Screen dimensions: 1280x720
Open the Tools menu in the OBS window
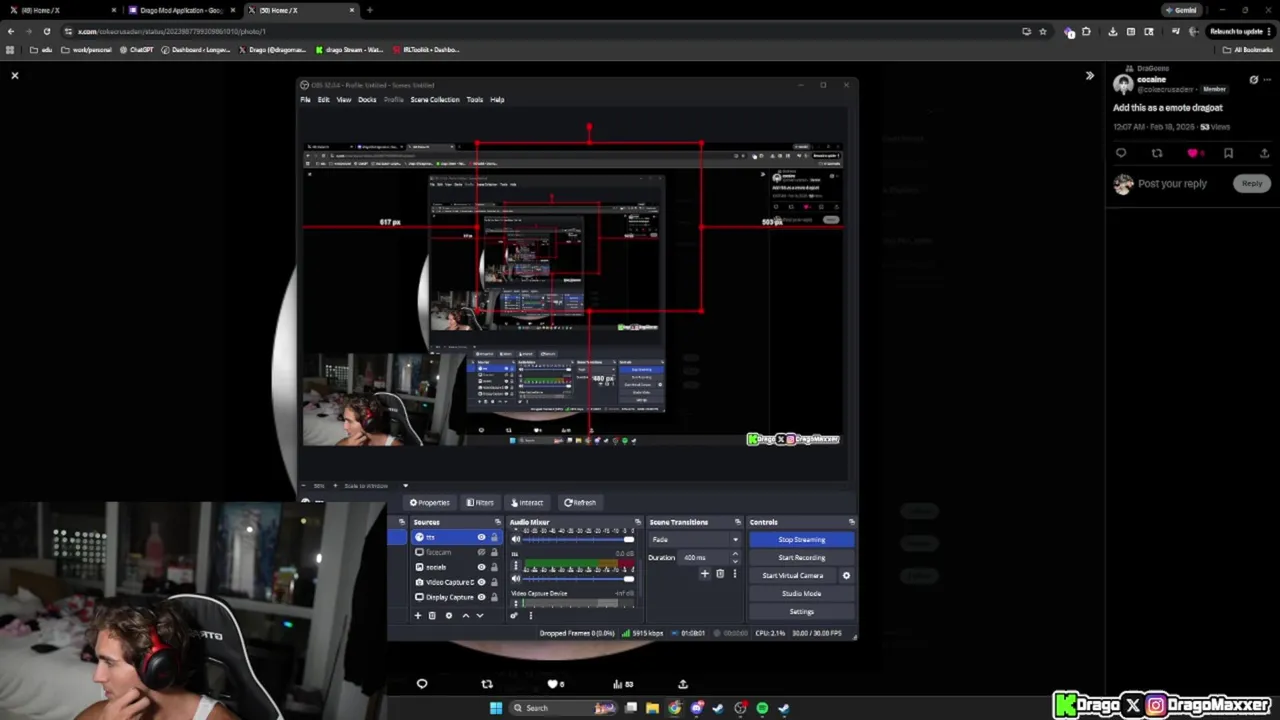pyautogui.click(x=475, y=99)
